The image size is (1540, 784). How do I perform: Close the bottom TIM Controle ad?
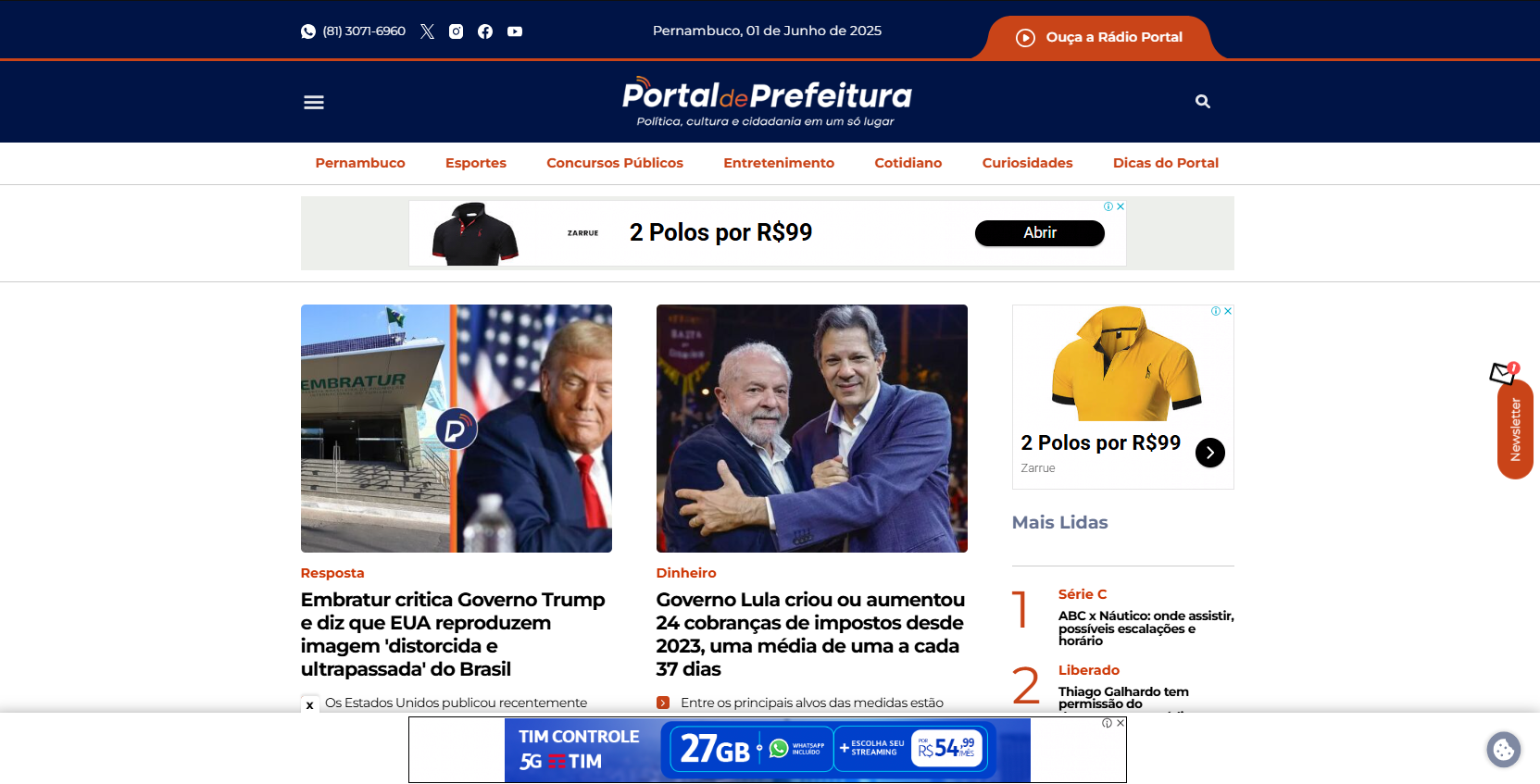pyautogui.click(x=1121, y=723)
